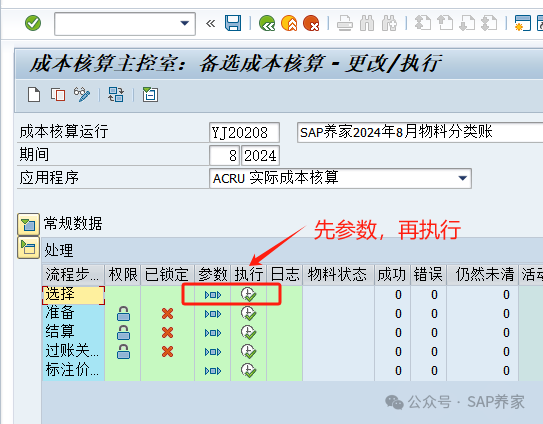Select the 结算 flow step row
This screenshot has width=543, height=424.
pos(73,333)
